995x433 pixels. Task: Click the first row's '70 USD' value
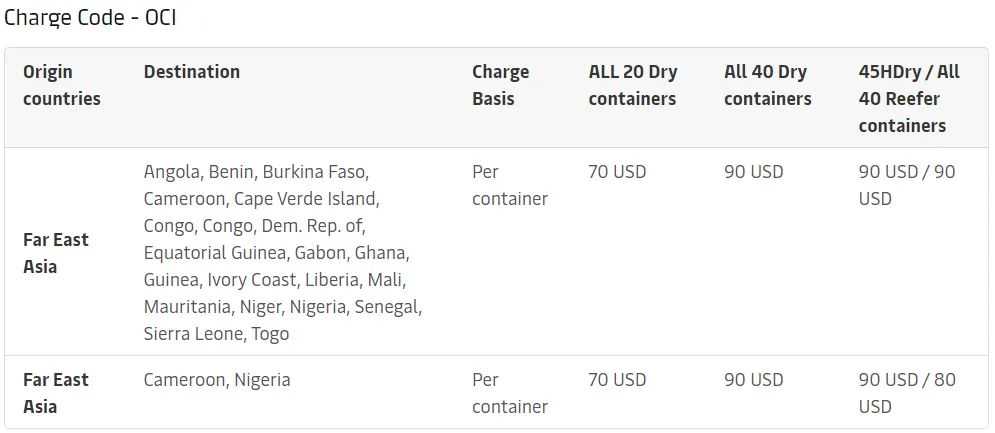click(x=617, y=172)
